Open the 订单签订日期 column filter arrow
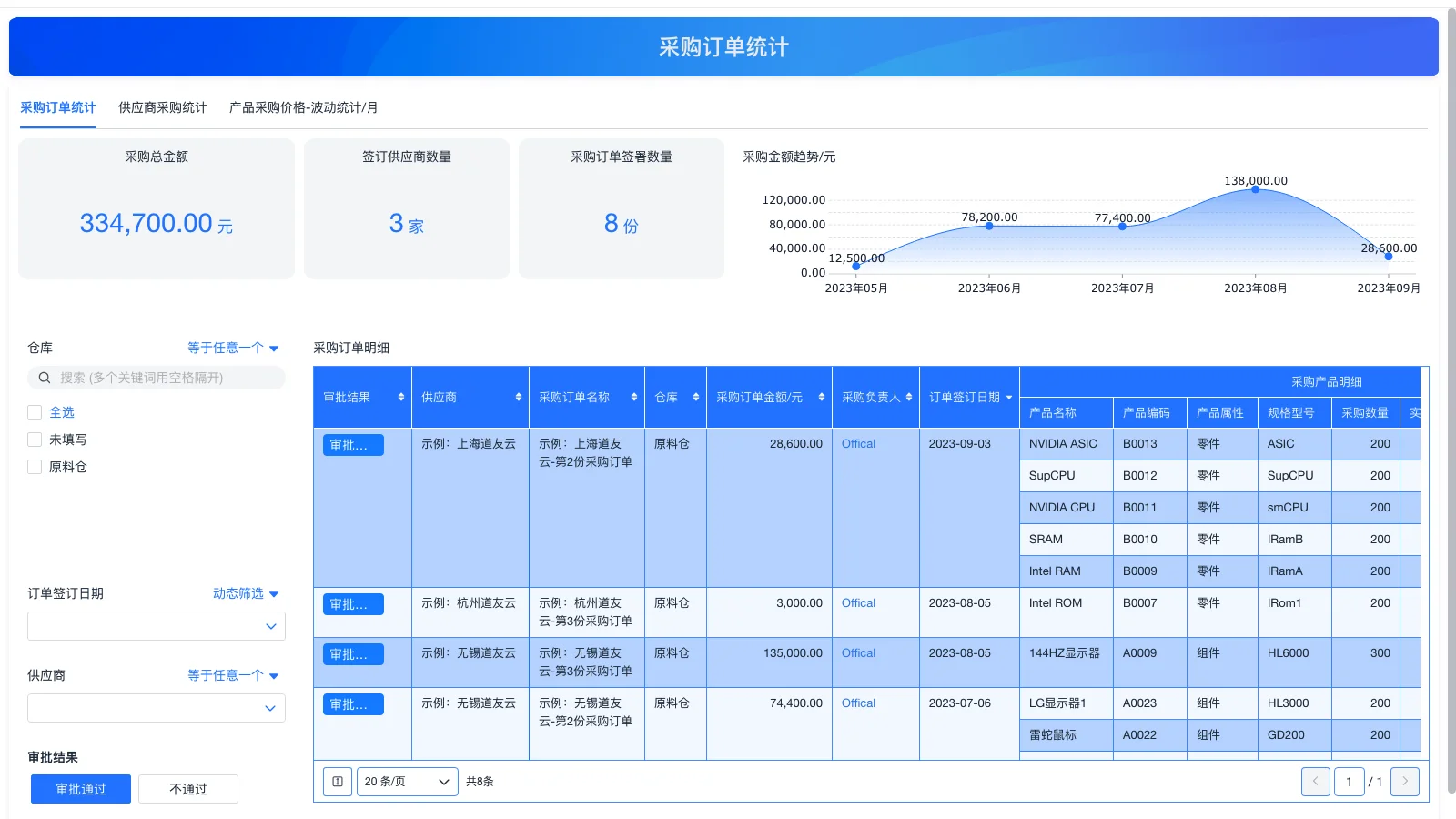Image resolution: width=1456 pixels, height=819 pixels. [1010, 397]
